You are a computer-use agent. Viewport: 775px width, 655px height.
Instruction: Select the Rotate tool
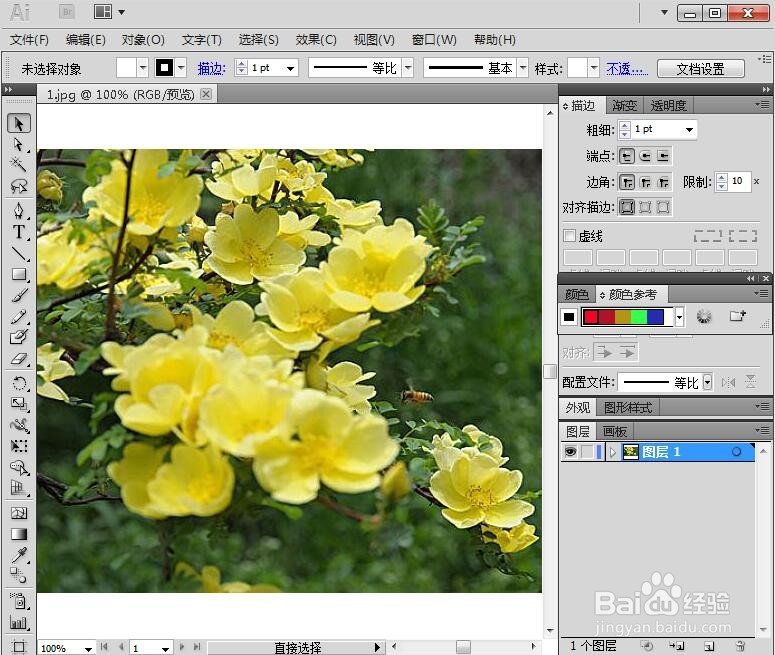19,383
